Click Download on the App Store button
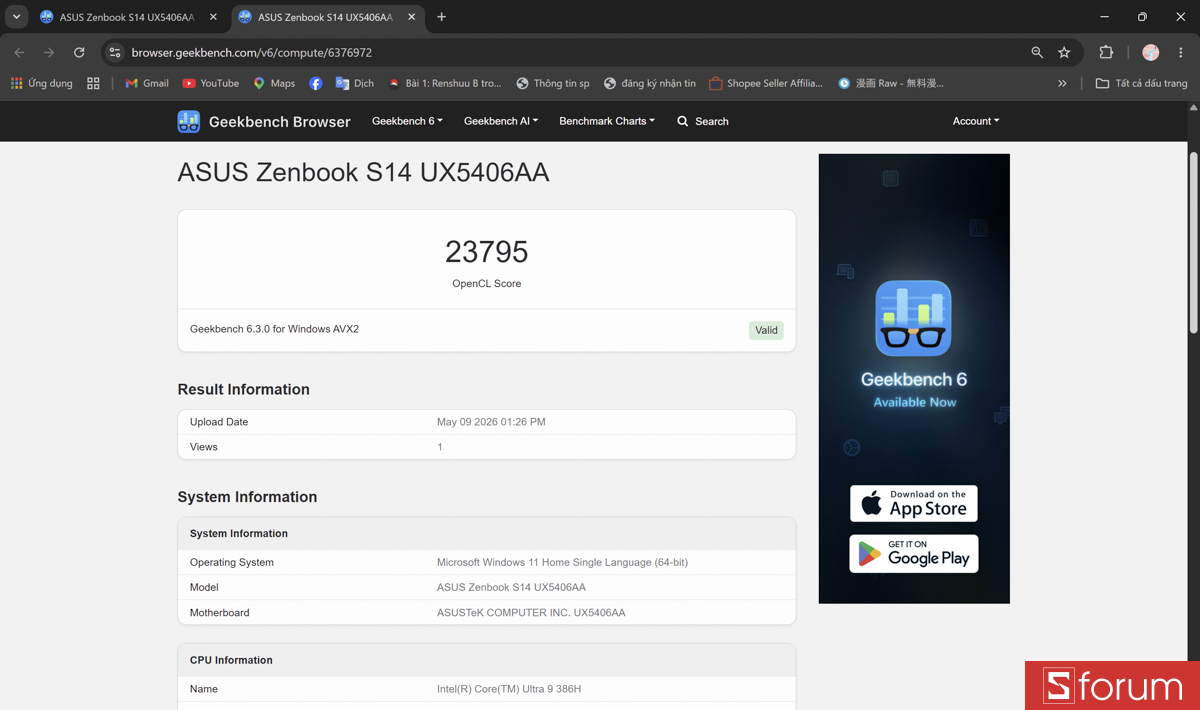This screenshot has width=1200, height=710. click(914, 504)
